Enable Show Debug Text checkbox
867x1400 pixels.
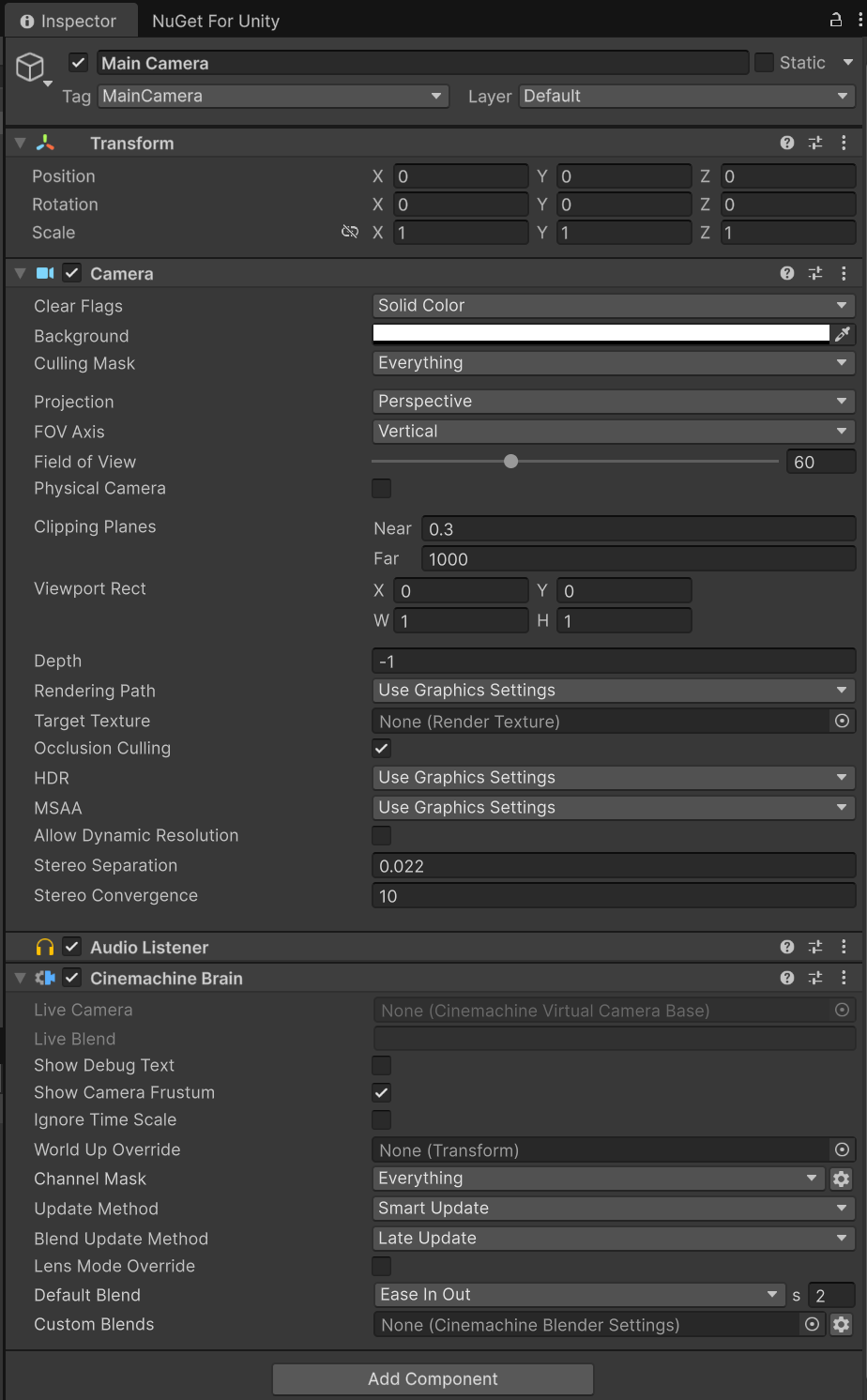(381, 1065)
